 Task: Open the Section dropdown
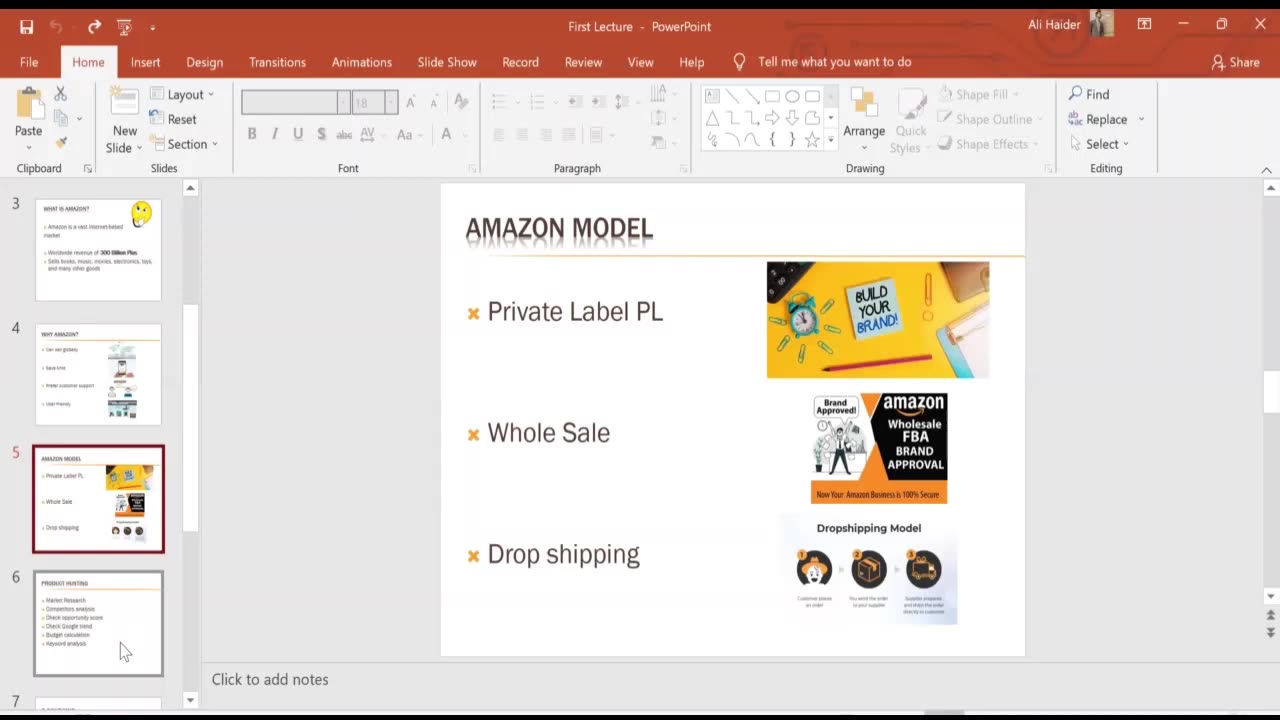184,144
